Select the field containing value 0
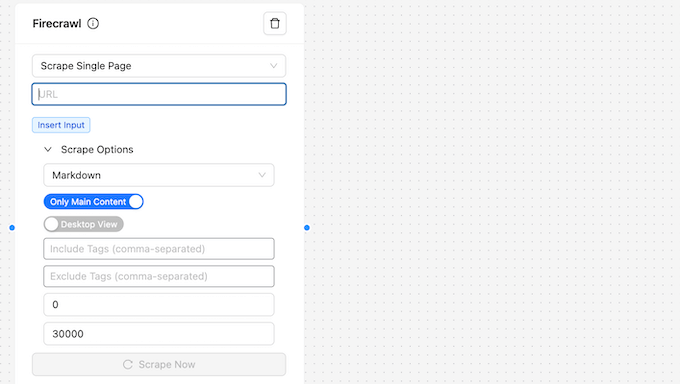This screenshot has height=384, width=680. pyautogui.click(x=159, y=305)
